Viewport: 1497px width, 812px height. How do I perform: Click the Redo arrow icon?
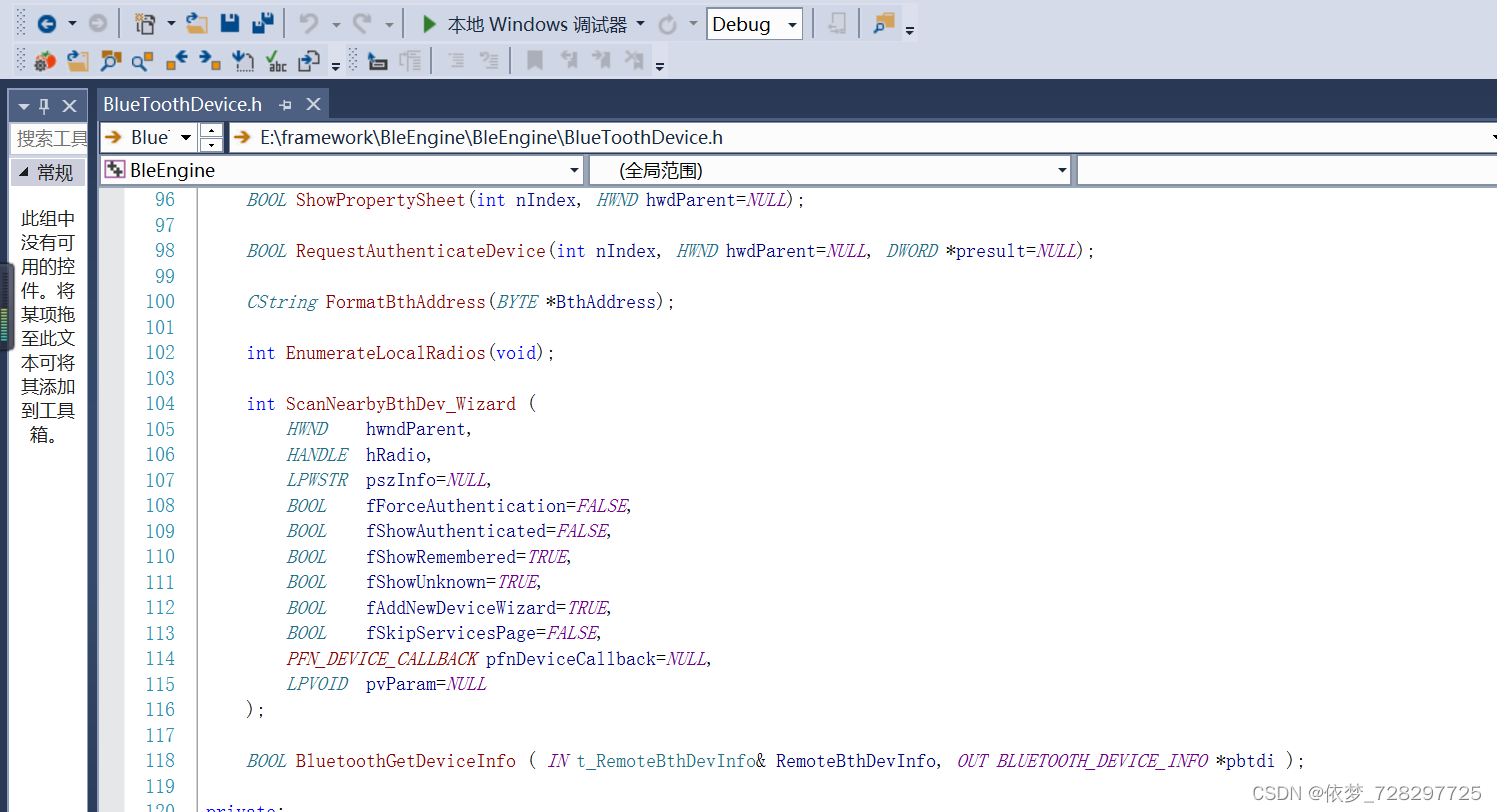click(362, 24)
